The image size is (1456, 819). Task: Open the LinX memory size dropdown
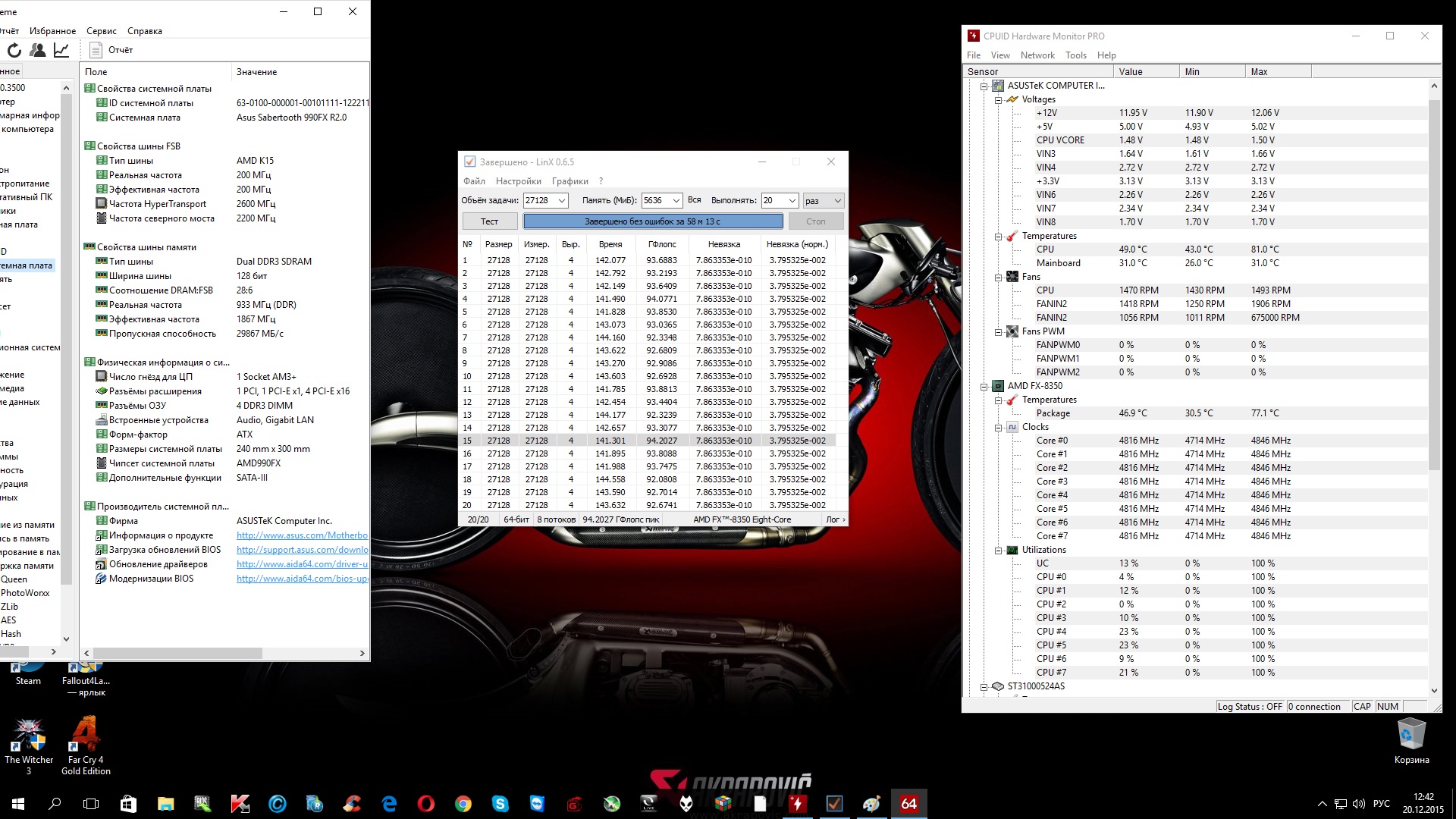pos(676,201)
